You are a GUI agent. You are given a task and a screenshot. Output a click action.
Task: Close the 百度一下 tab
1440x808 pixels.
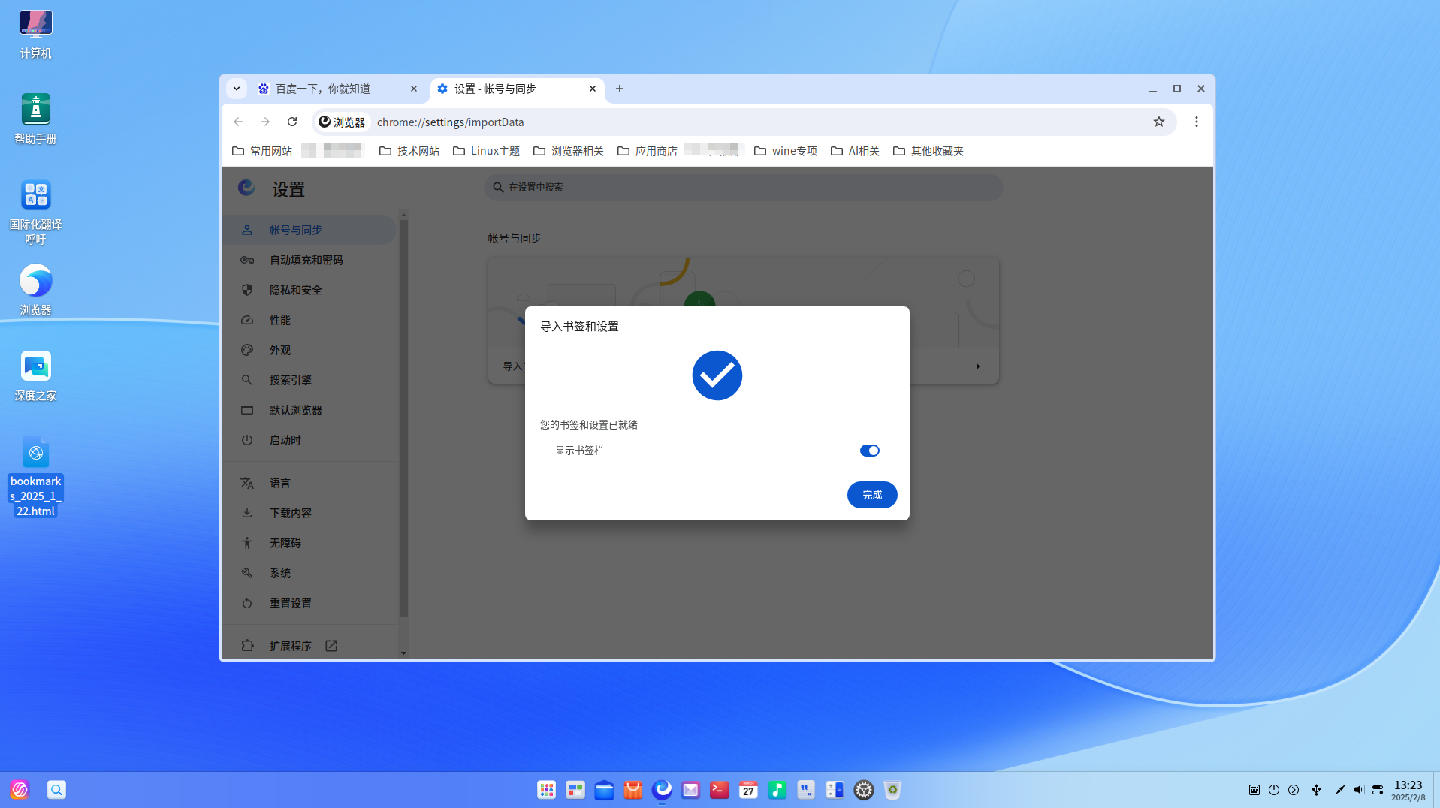click(414, 89)
